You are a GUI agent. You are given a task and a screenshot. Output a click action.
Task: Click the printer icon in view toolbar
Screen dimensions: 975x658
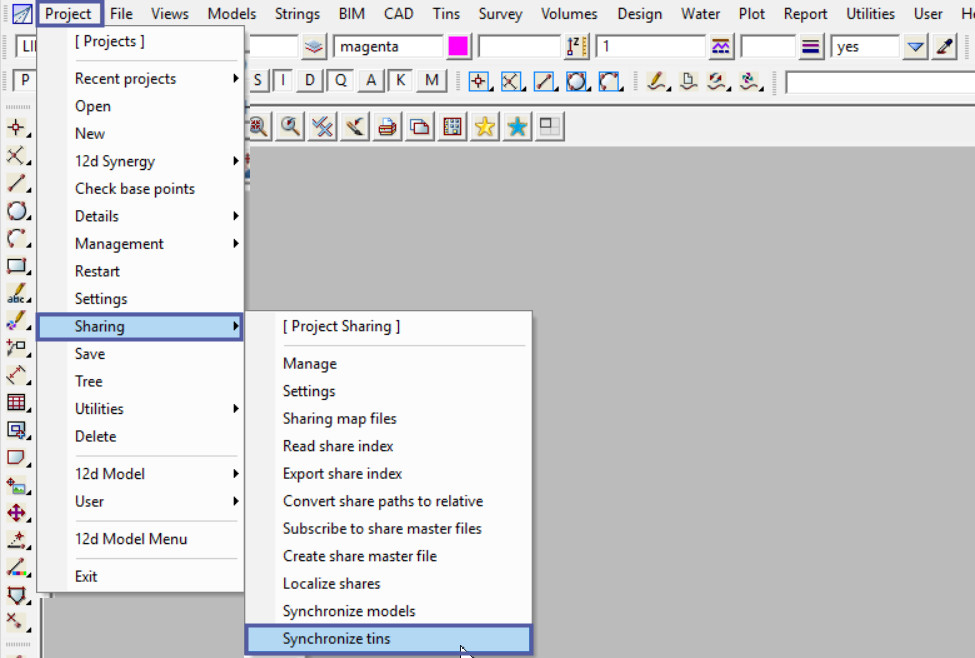click(x=387, y=126)
